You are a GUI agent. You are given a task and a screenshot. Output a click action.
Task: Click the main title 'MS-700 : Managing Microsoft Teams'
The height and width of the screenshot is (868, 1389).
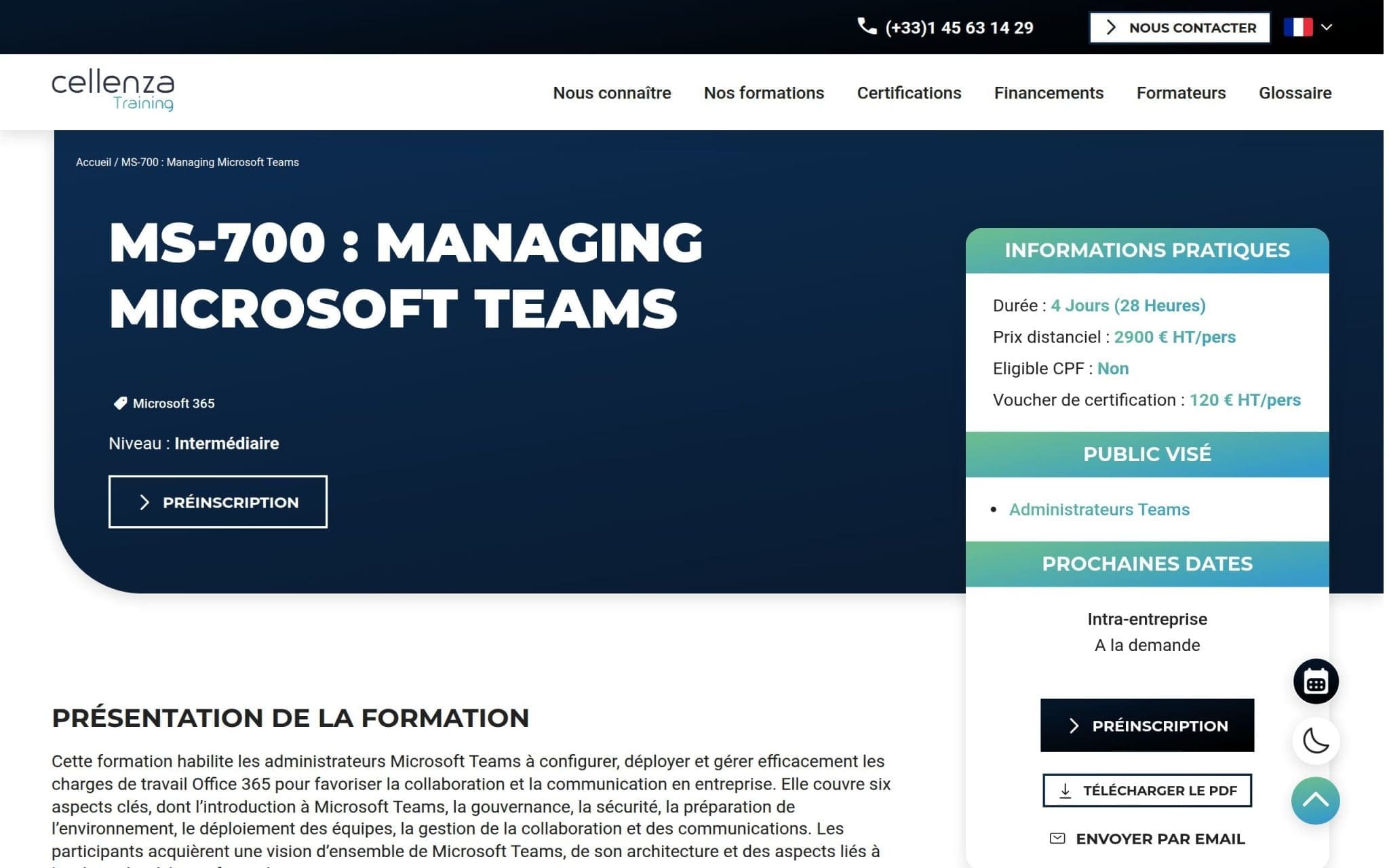tap(406, 275)
